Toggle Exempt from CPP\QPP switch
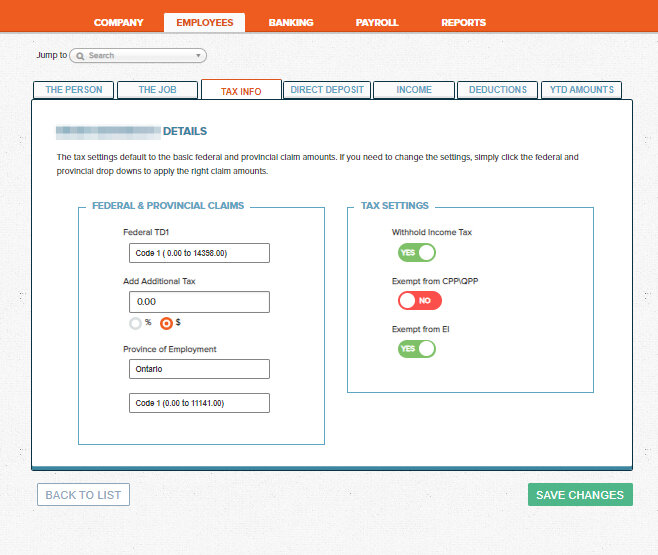 click(419, 300)
